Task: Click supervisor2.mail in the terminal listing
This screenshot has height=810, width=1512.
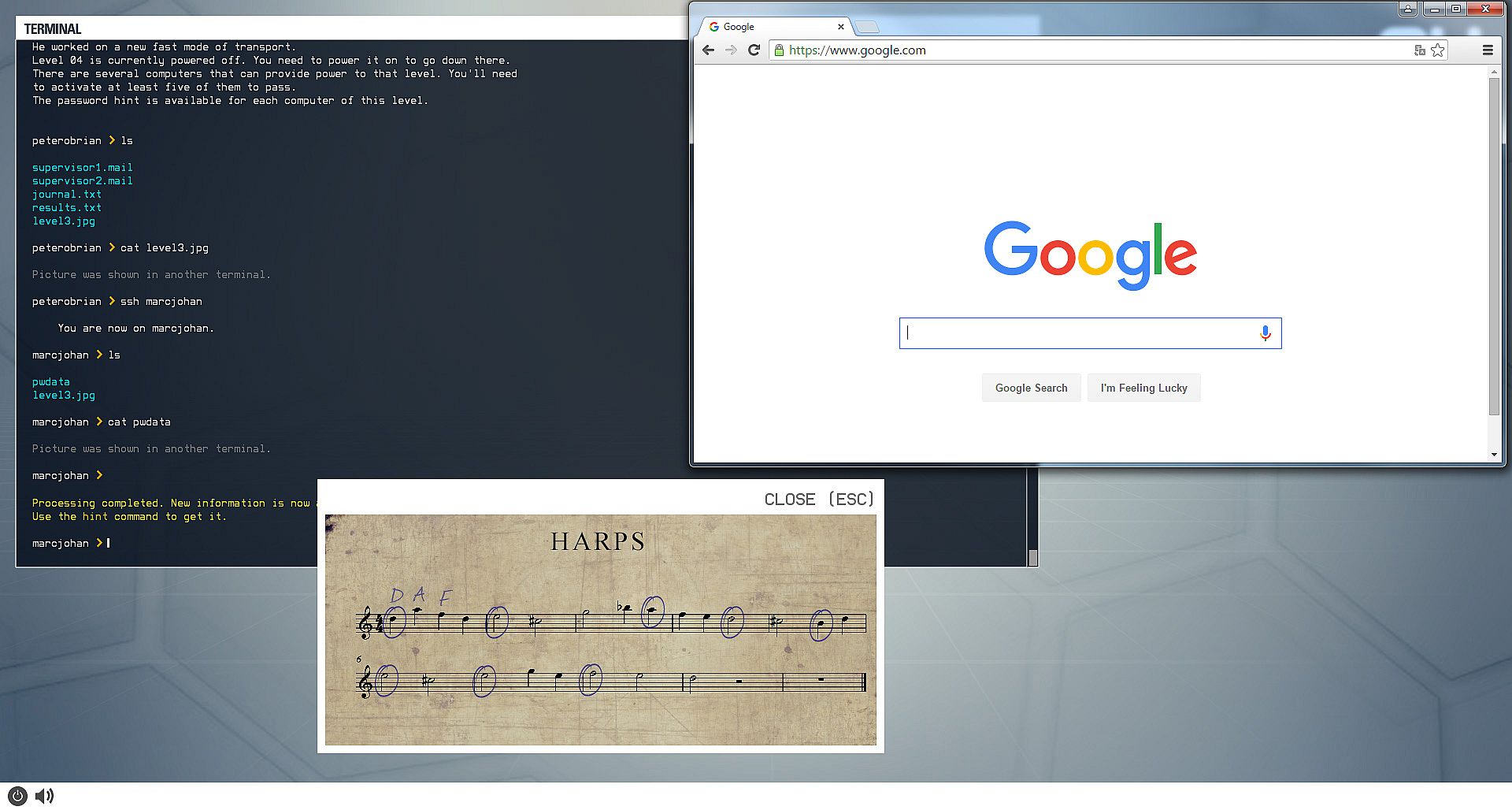Action: coord(82,180)
